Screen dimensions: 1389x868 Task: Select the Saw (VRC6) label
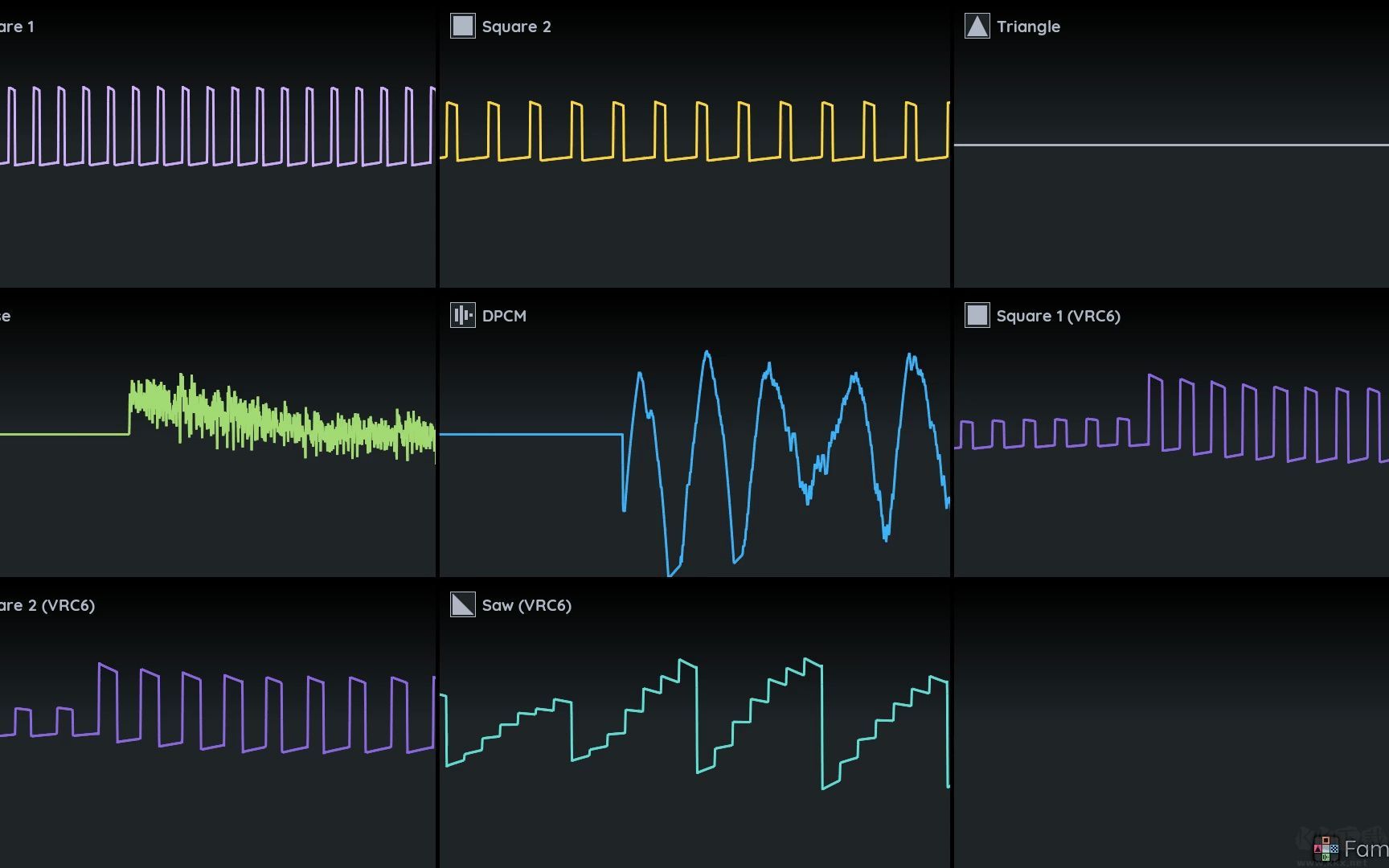pyautogui.click(x=527, y=605)
